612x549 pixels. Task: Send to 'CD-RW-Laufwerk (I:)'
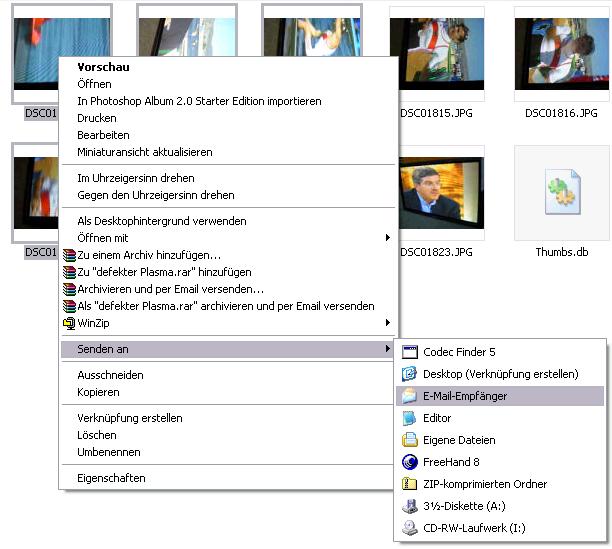[x=500, y=528]
